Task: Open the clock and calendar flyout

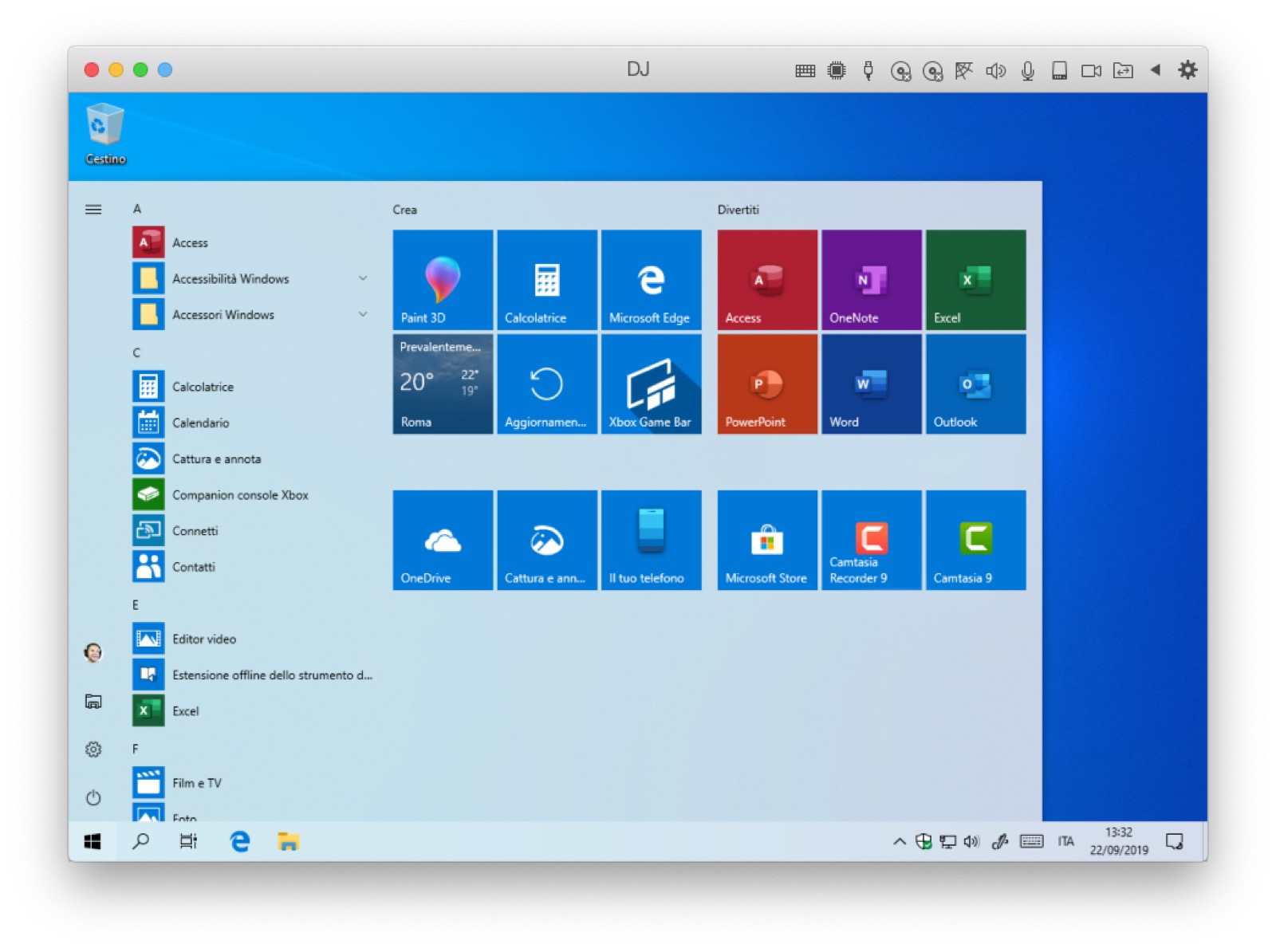Action: point(1119,841)
